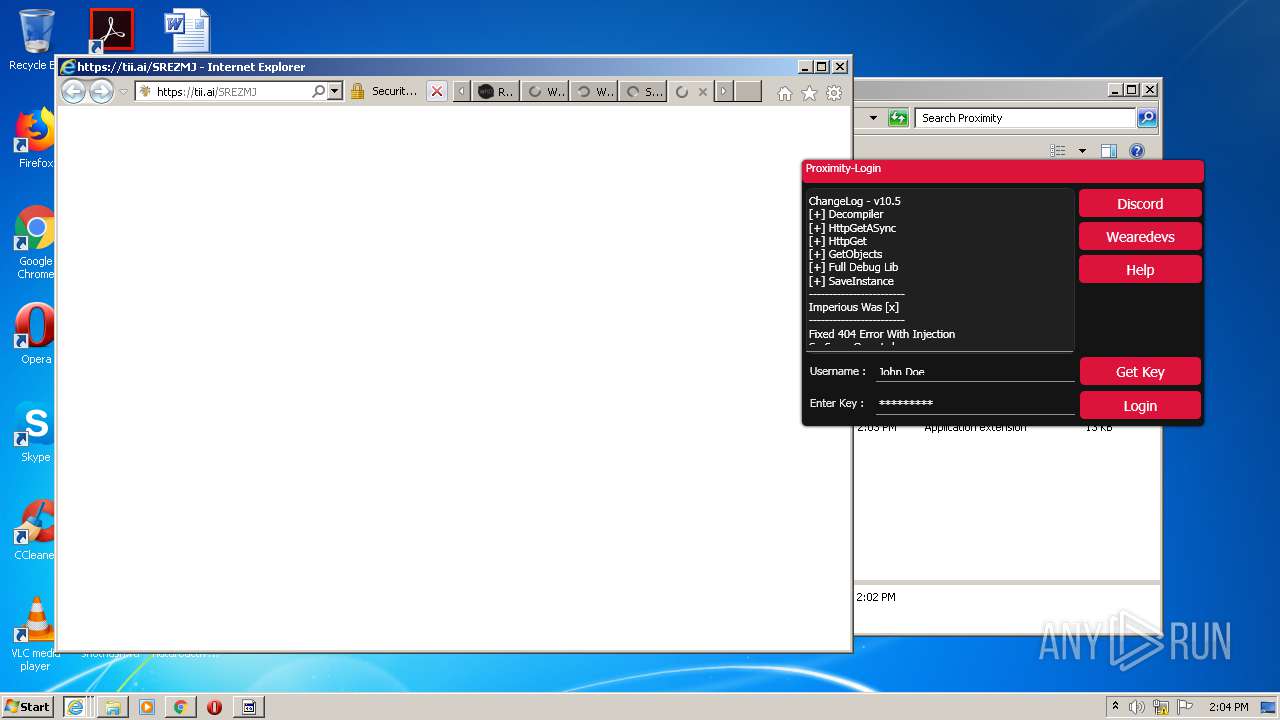Open IE Favorites star
The height and width of the screenshot is (720, 1280).
pos(809,93)
